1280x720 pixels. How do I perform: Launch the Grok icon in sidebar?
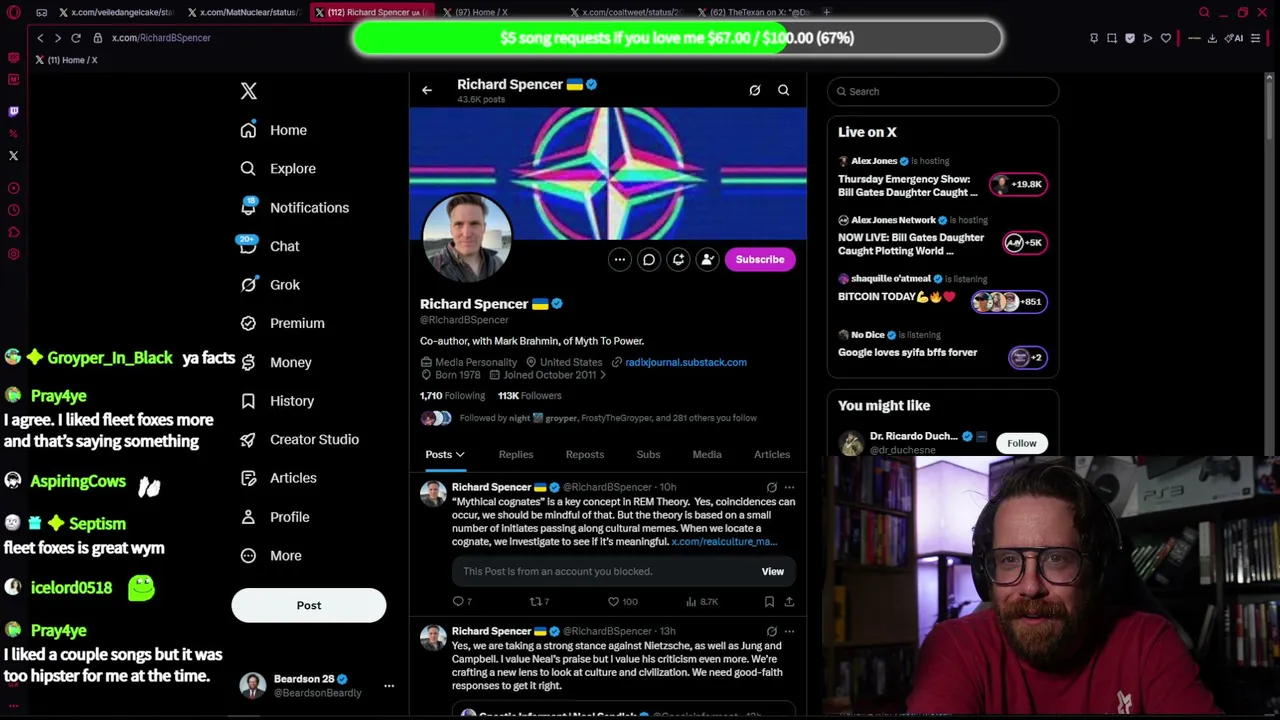[x=248, y=285]
